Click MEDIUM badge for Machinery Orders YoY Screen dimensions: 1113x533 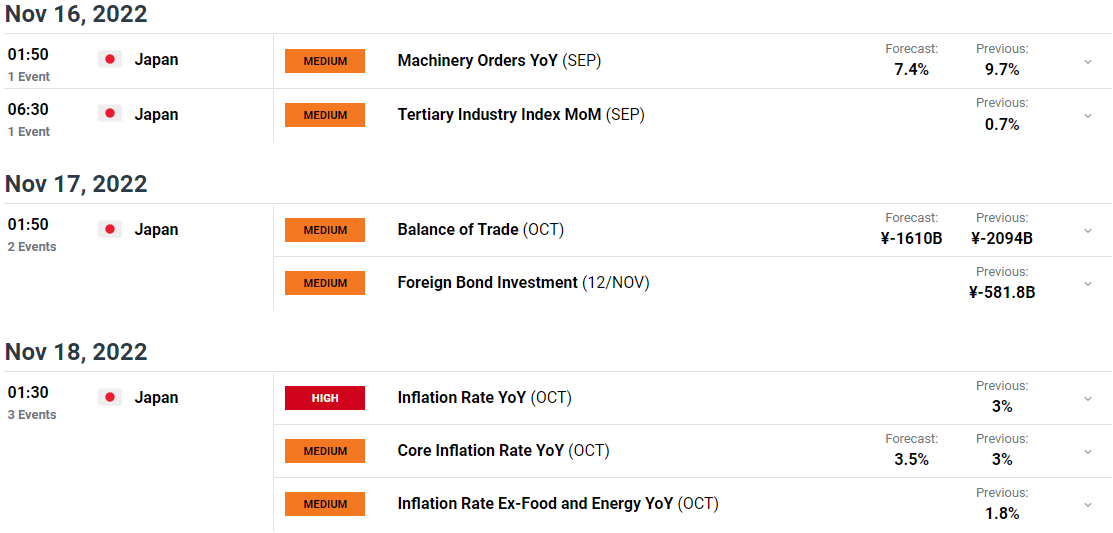[x=324, y=61]
